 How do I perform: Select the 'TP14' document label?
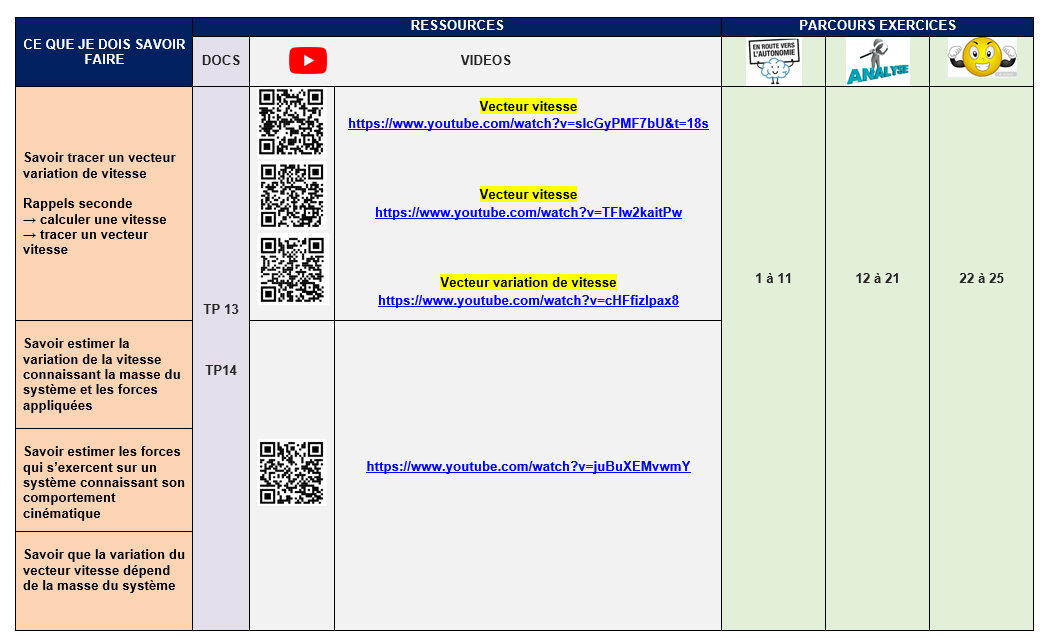221,371
